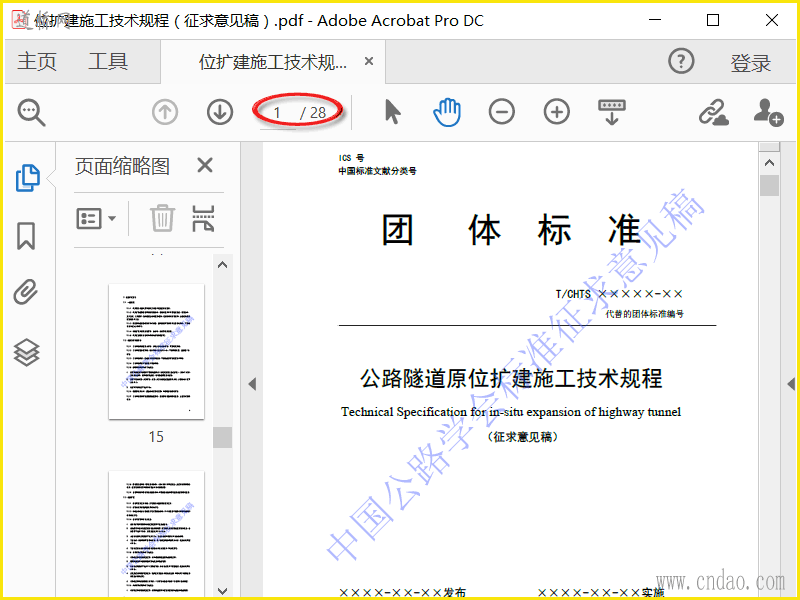Screen dimensions: 800x600
Task: Close the 页面缩略图 panel
Action: tap(205, 165)
